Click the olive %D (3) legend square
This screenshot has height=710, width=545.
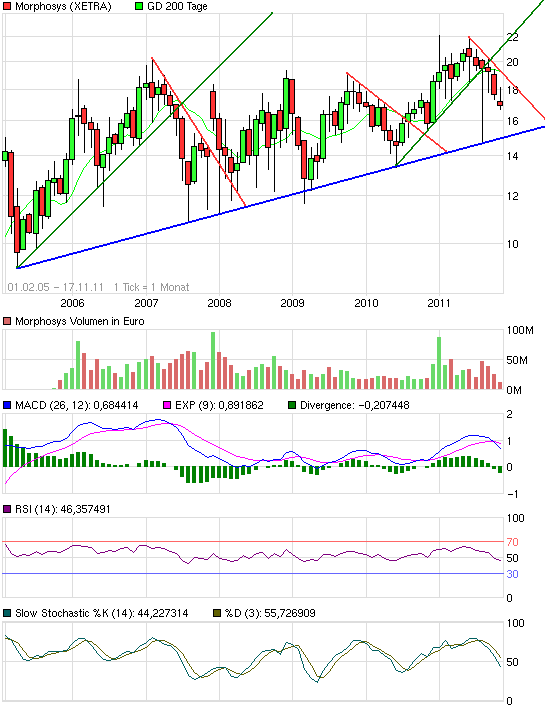[217, 614]
